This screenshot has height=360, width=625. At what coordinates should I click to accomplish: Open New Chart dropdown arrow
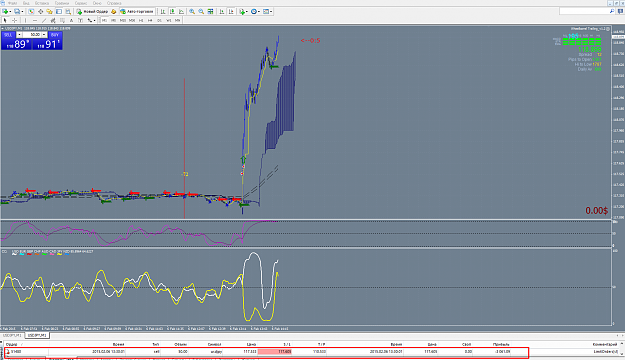pos(10,12)
